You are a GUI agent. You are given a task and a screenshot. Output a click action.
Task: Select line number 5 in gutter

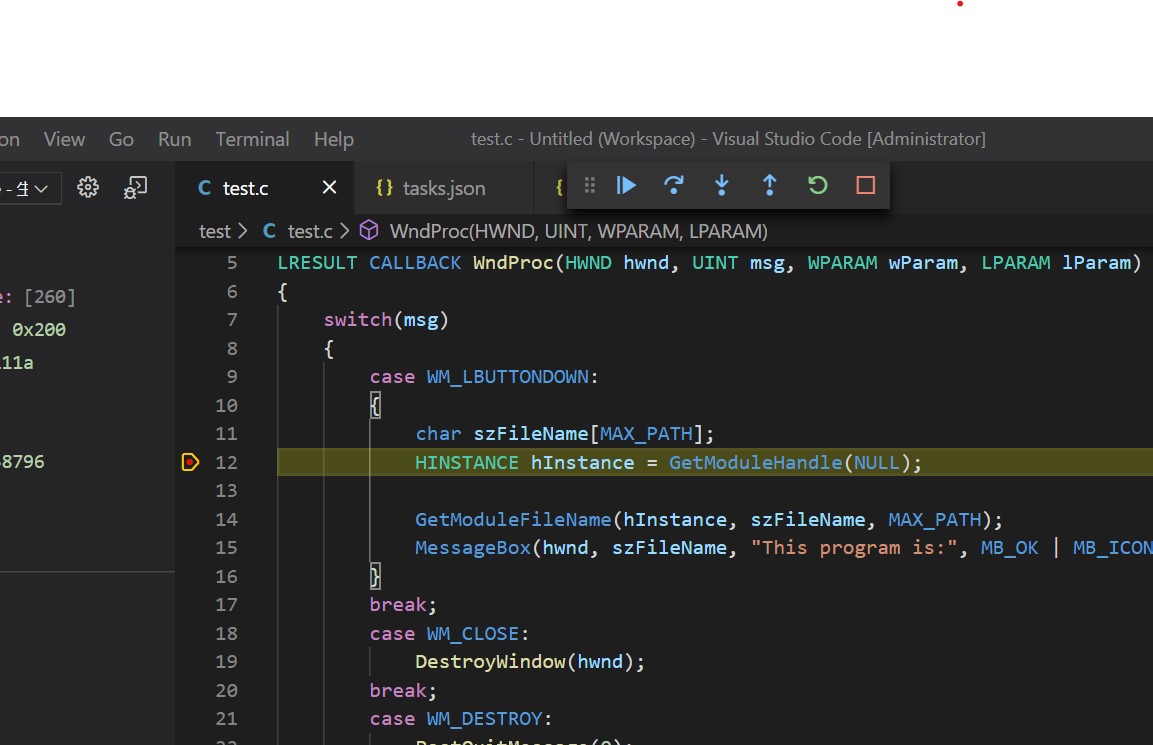[x=232, y=263]
